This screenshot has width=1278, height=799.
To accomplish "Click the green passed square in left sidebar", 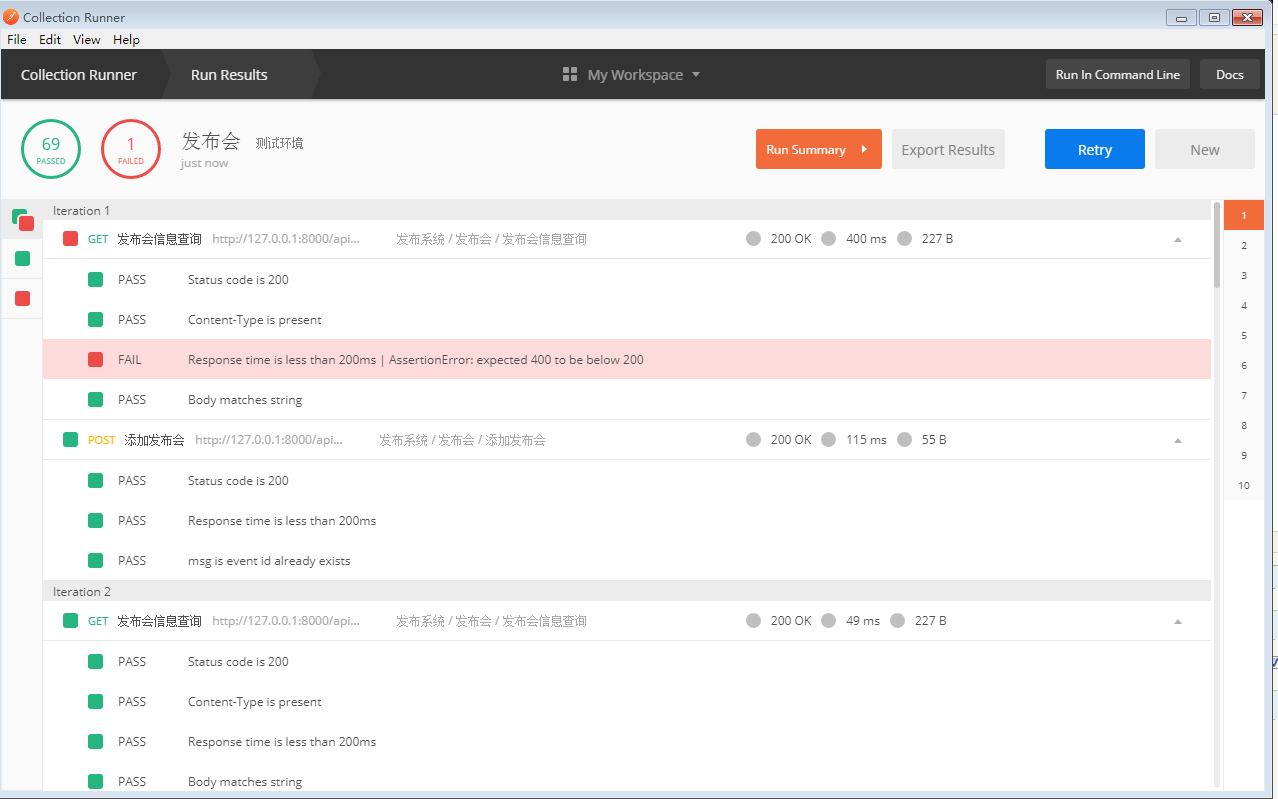I will 21,258.
